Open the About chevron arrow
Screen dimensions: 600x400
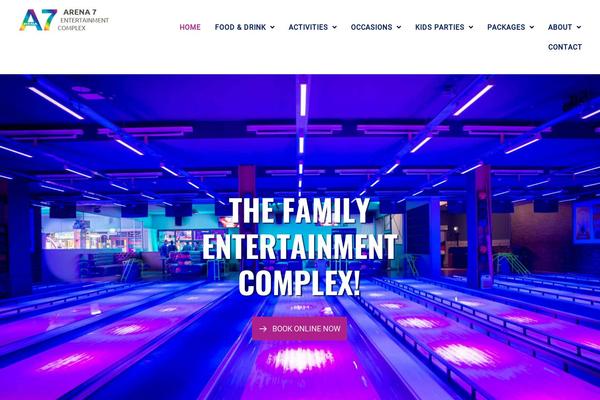579,27
